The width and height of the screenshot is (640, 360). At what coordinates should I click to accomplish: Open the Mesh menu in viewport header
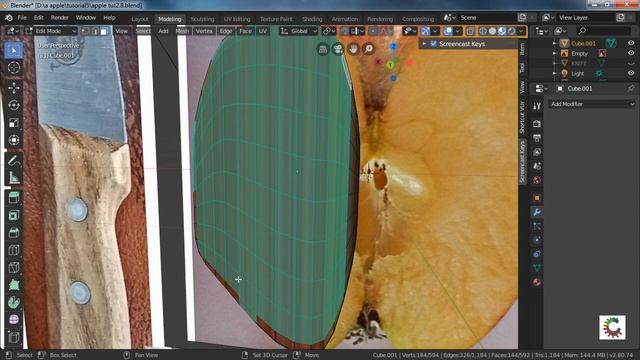coord(182,31)
